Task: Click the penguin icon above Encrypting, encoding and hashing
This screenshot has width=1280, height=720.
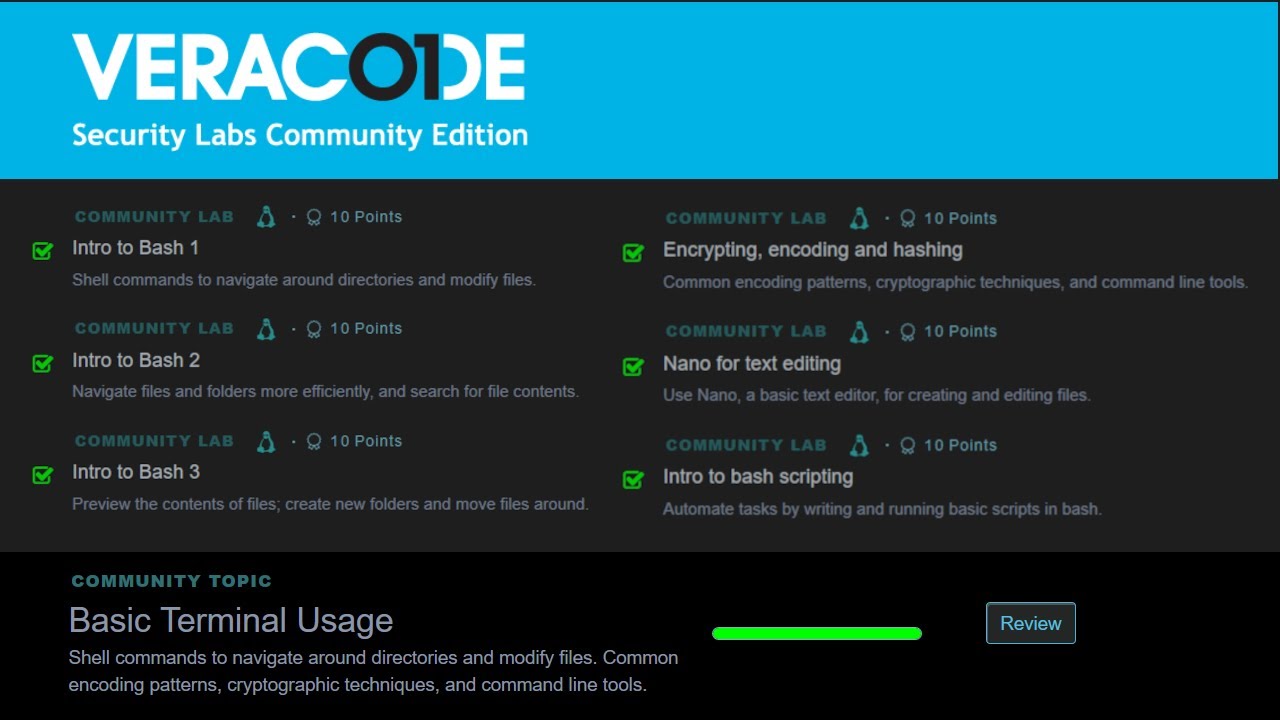Action: point(859,218)
